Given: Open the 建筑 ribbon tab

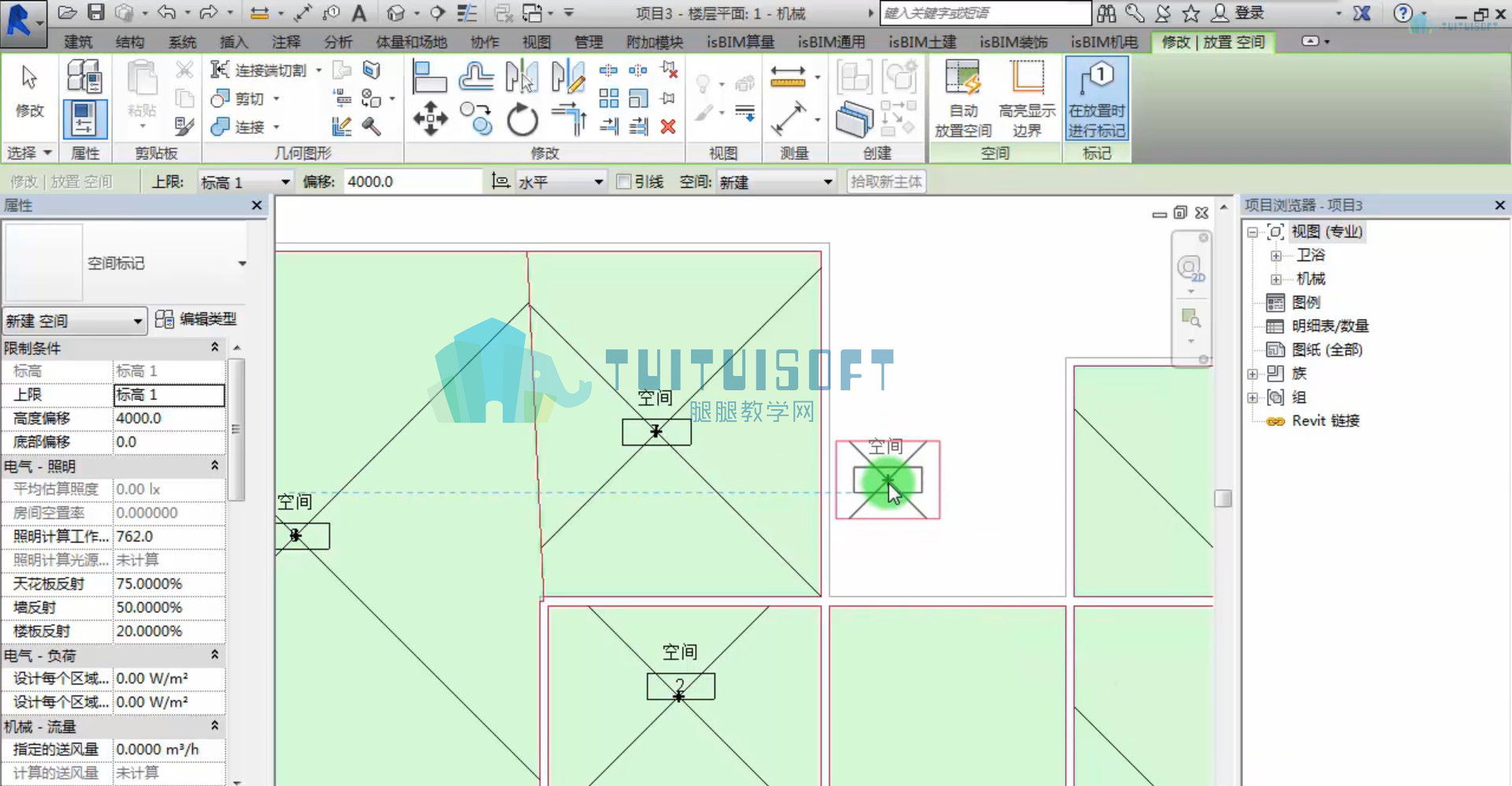Looking at the screenshot, I should pos(78,42).
